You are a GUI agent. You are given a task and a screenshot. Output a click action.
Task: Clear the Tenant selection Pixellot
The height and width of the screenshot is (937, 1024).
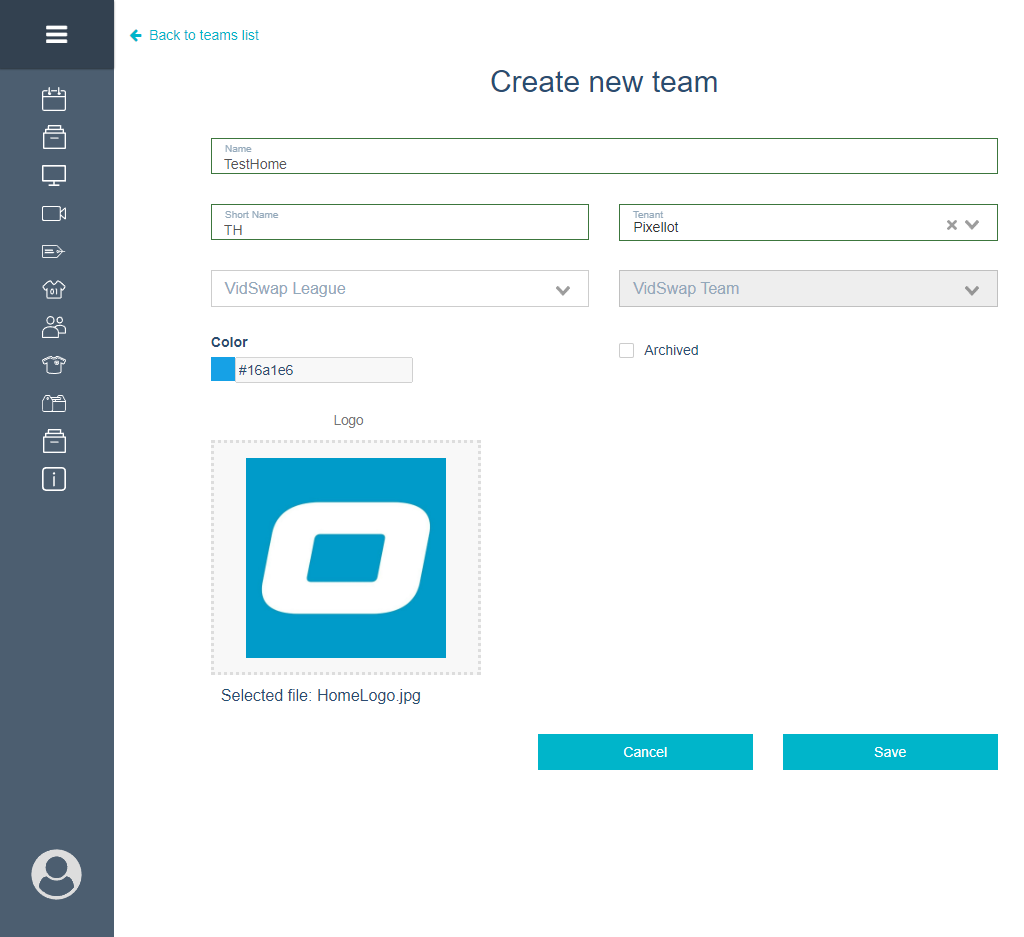click(x=952, y=225)
